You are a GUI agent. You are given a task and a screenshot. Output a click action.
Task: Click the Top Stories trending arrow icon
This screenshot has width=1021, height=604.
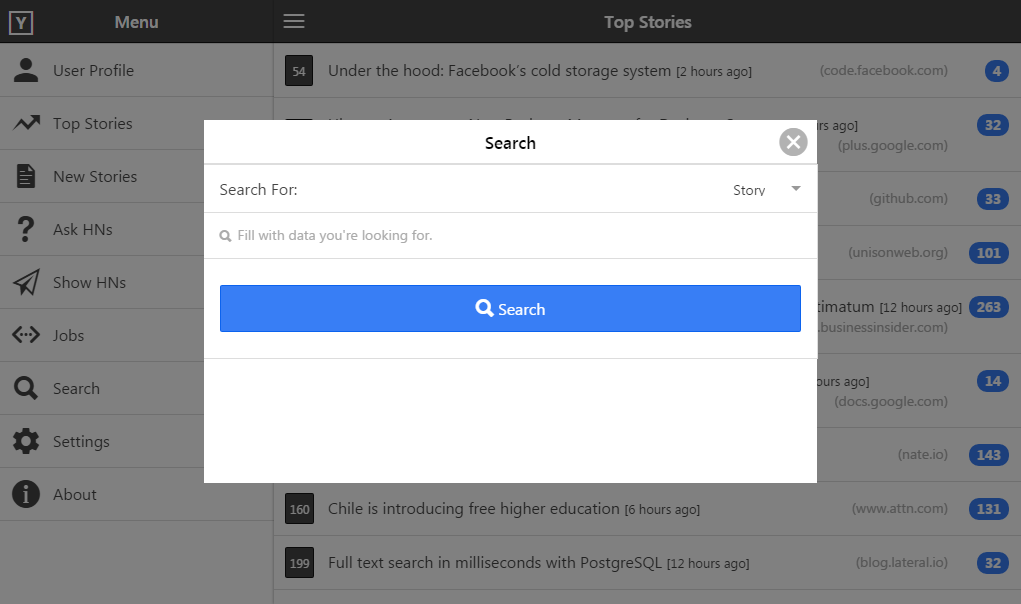(26, 123)
